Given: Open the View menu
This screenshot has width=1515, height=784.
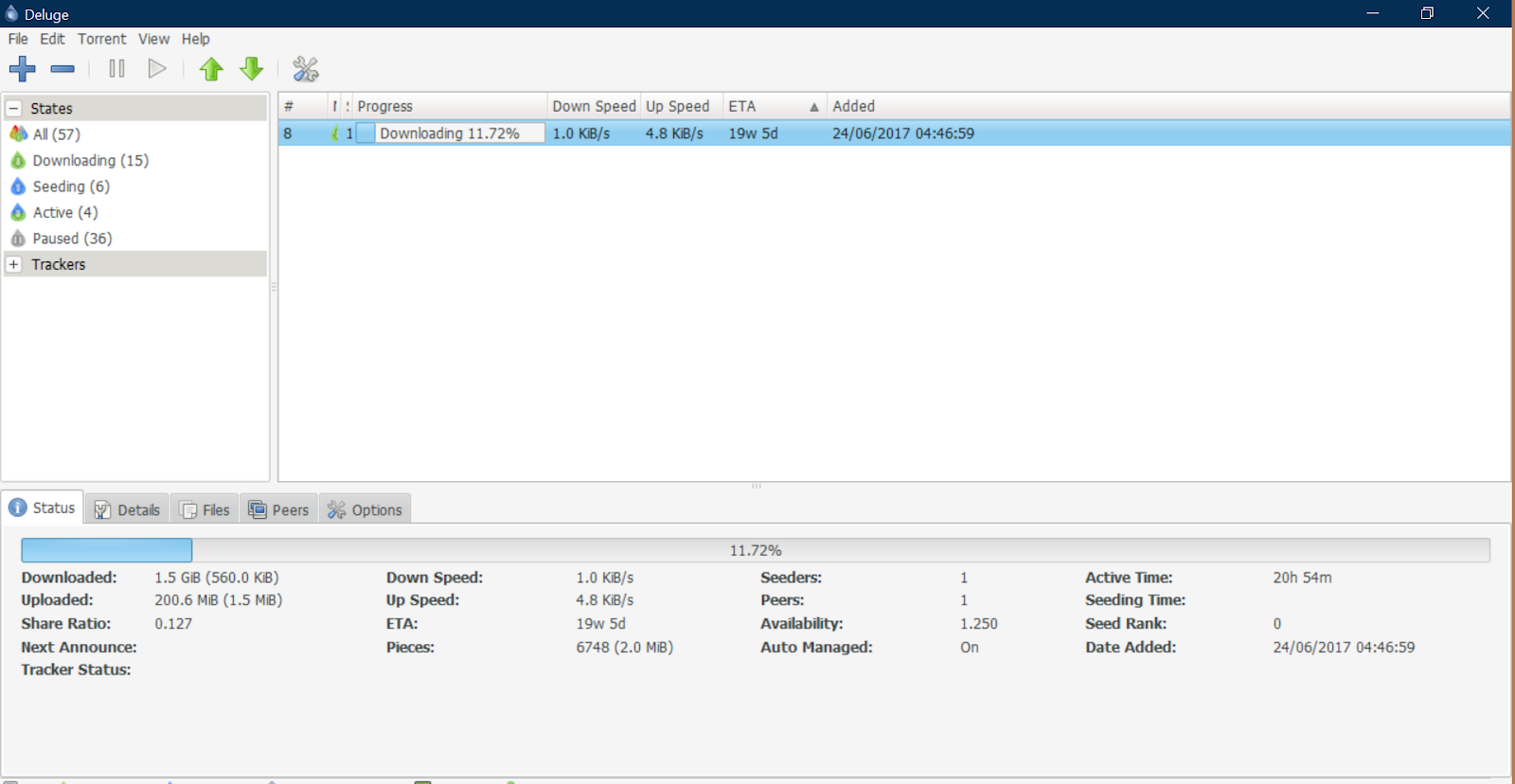Looking at the screenshot, I should point(153,39).
